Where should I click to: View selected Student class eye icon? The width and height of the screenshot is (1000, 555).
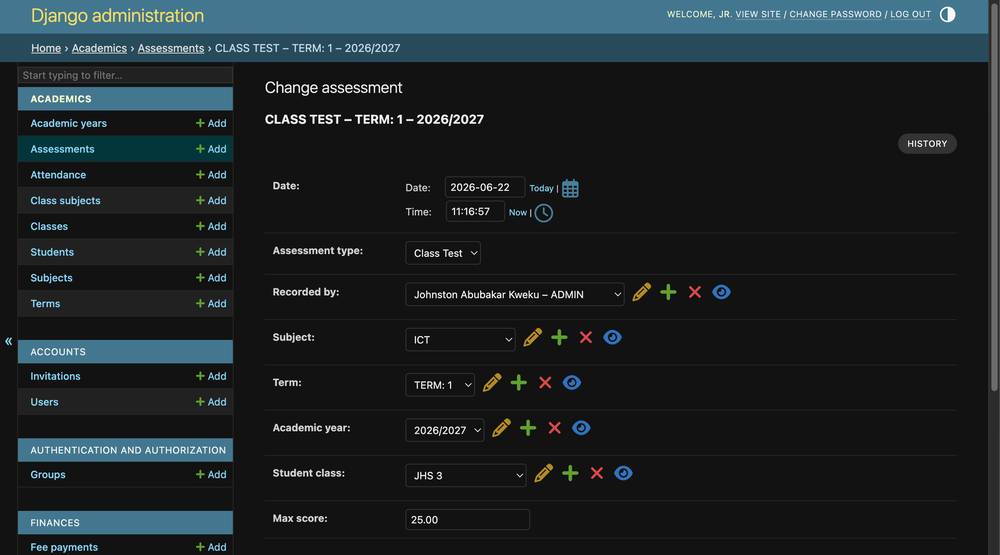pyautogui.click(x=623, y=473)
